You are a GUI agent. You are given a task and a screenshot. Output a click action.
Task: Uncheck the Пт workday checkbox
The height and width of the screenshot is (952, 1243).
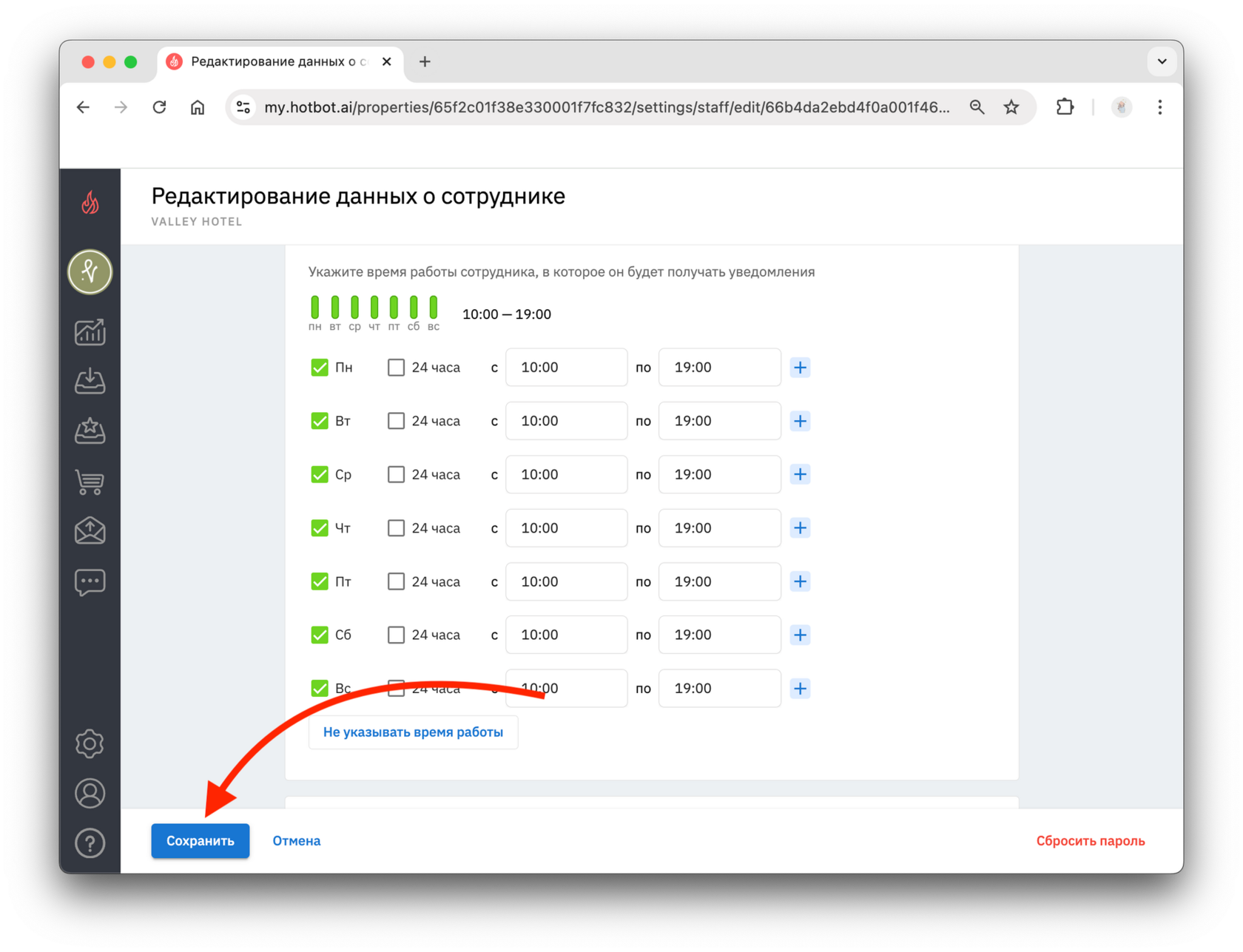click(x=320, y=581)
